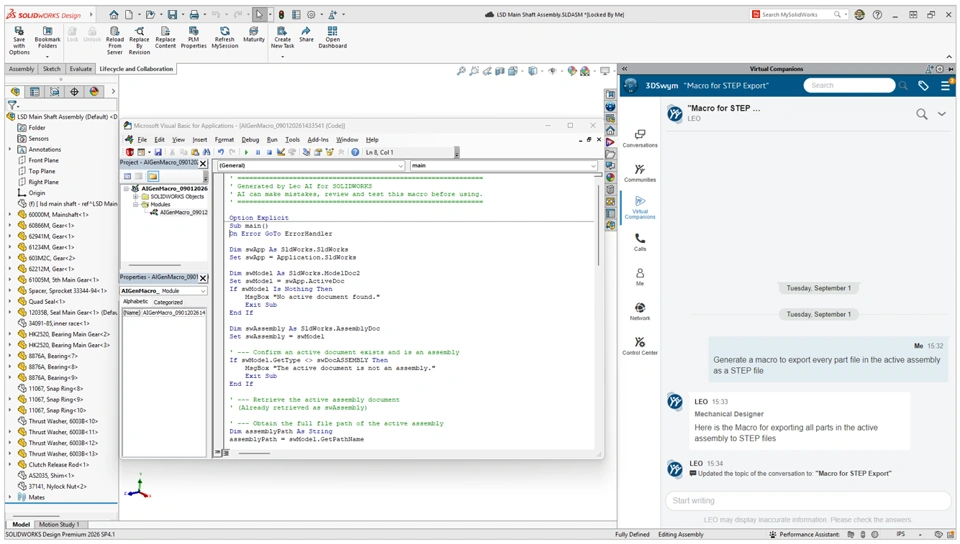Click the VBA Design Mode icon

[280, 152]
